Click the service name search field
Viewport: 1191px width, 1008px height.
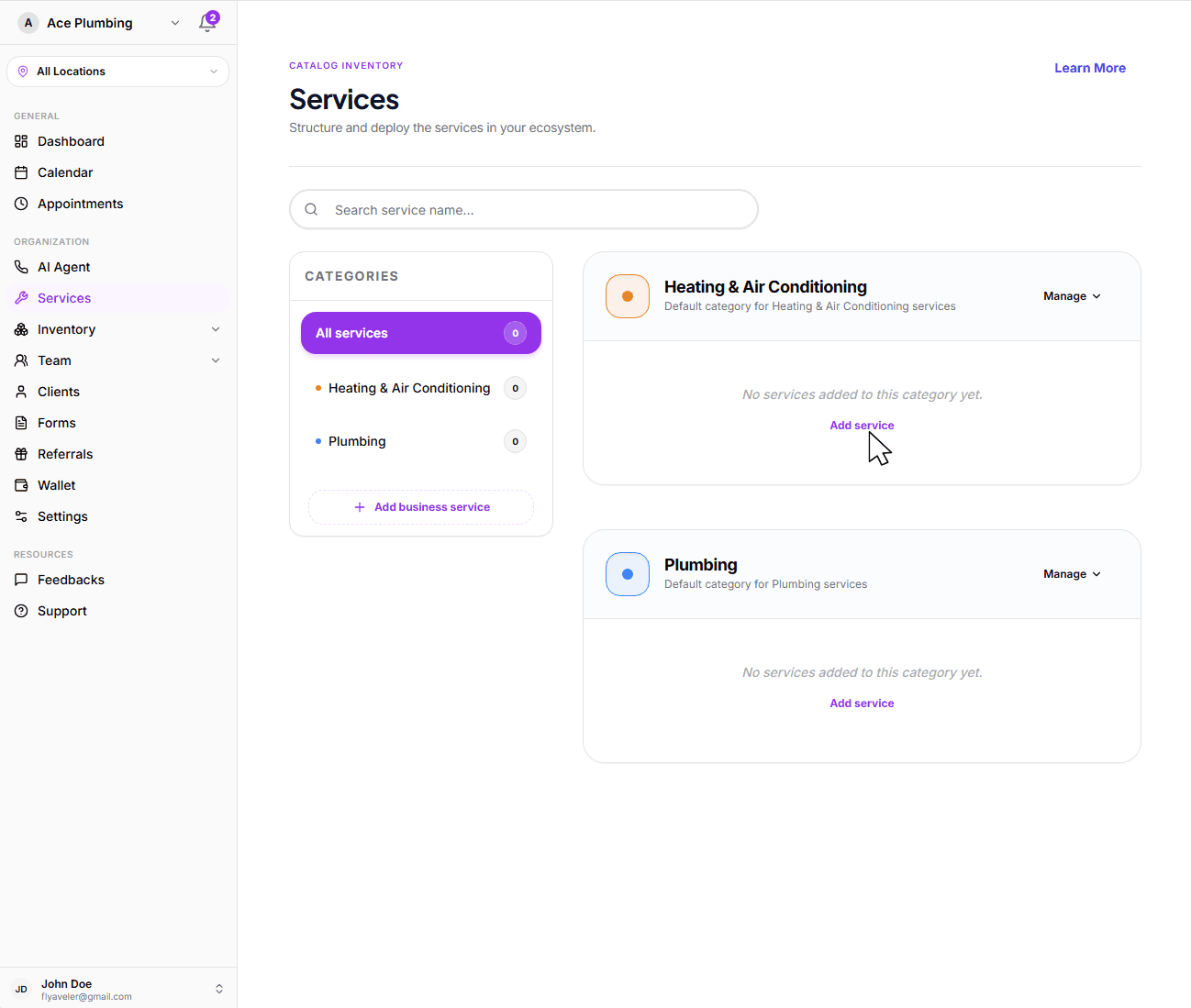[x=523, y=209]
